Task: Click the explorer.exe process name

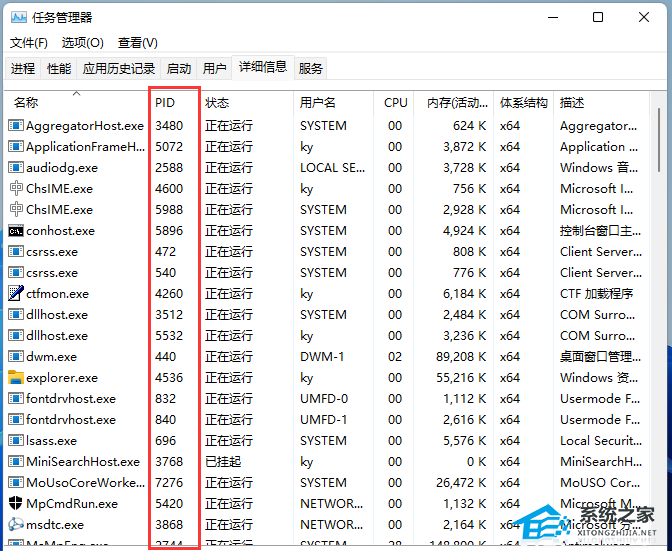Action: pyautogui.click(x=62, y=377)
